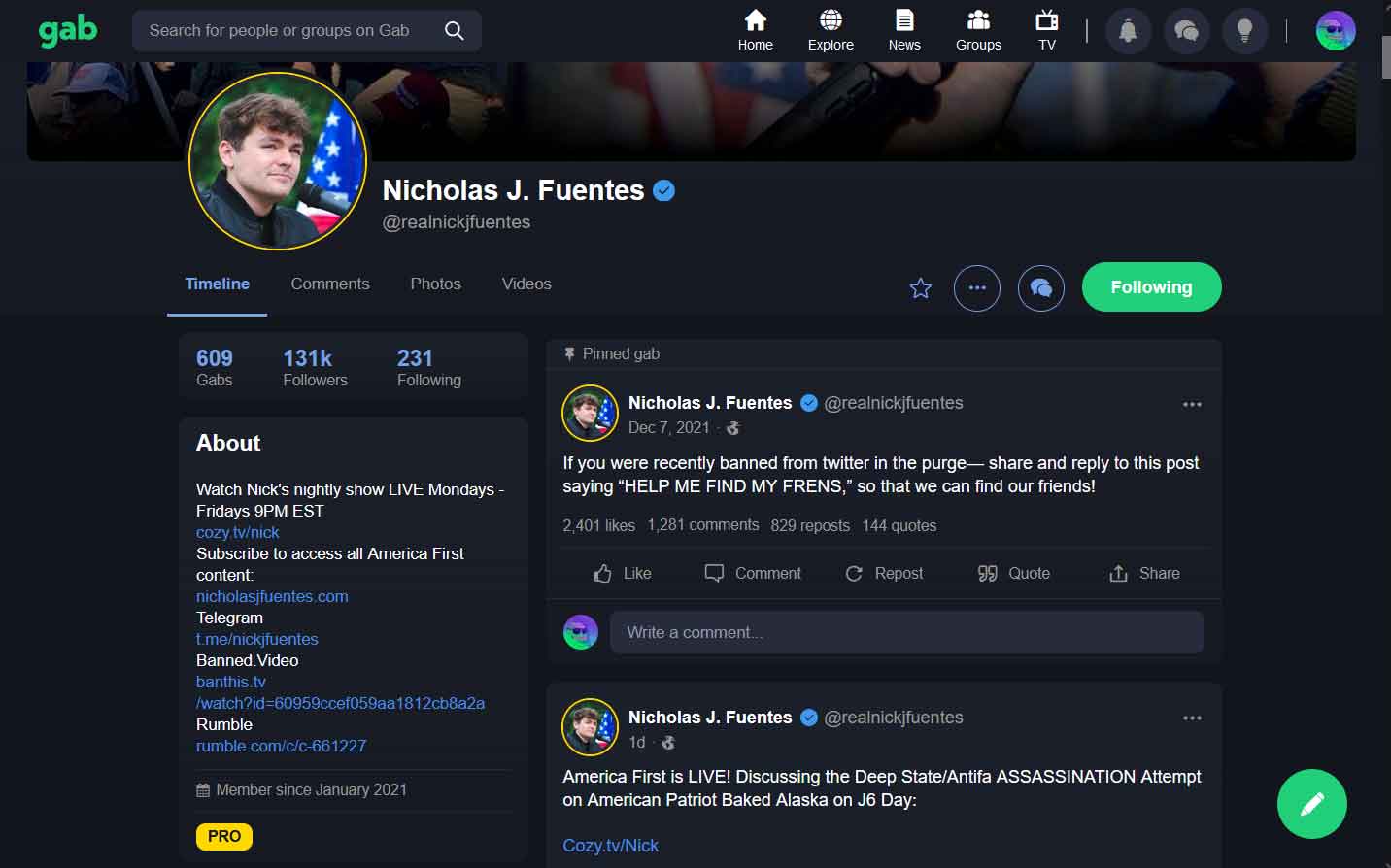Screen dimensions: 1391x868
Task: Share the pinned gab
Action: click(1144, 574)
